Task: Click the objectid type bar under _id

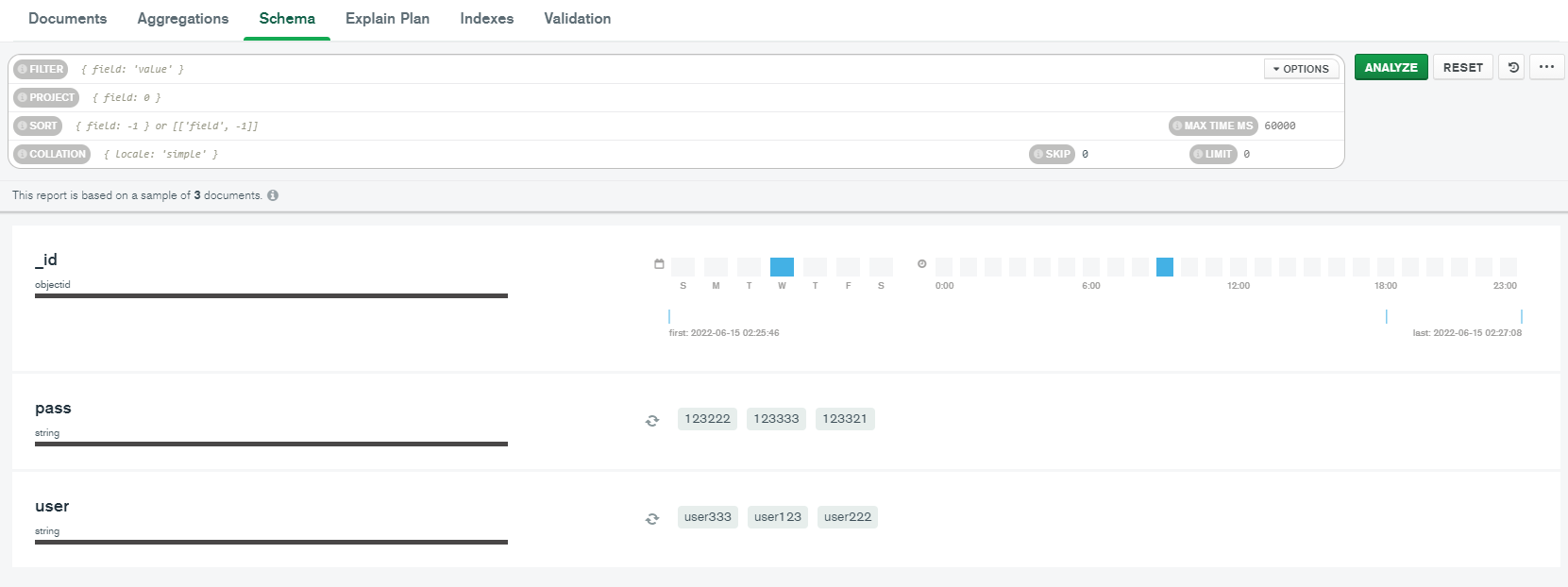Action: click(x=271, y=295)
